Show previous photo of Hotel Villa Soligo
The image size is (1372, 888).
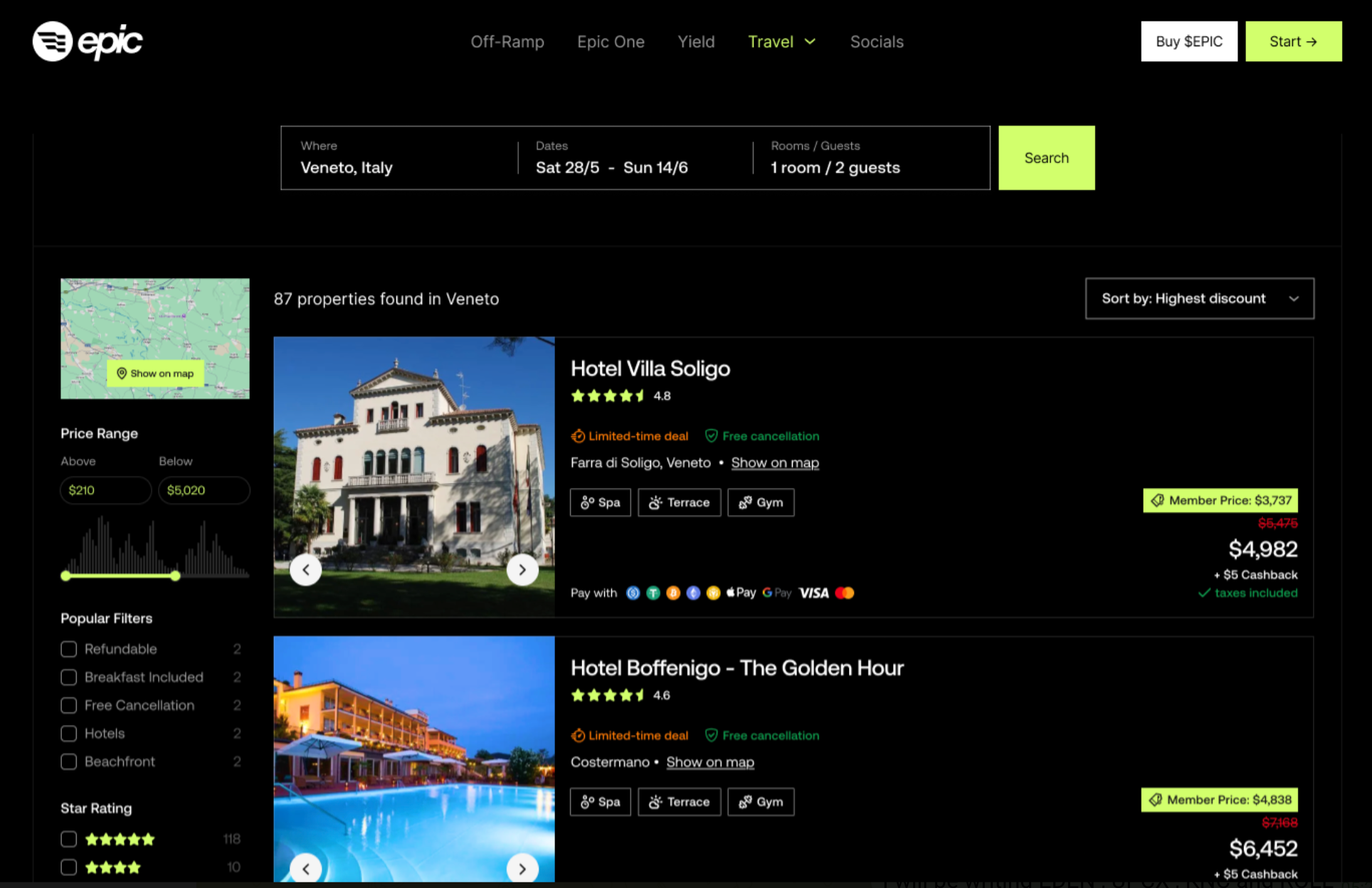click(x=306, y=570)
